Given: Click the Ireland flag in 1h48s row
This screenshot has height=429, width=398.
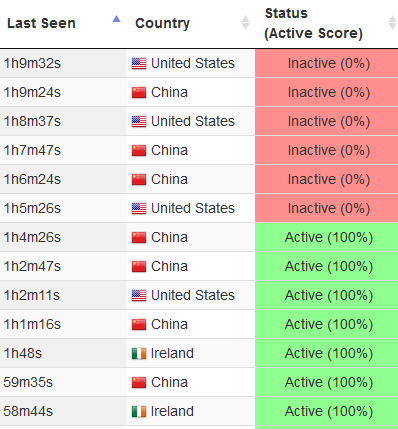Looking at the screenshot, I should [139, 353].
